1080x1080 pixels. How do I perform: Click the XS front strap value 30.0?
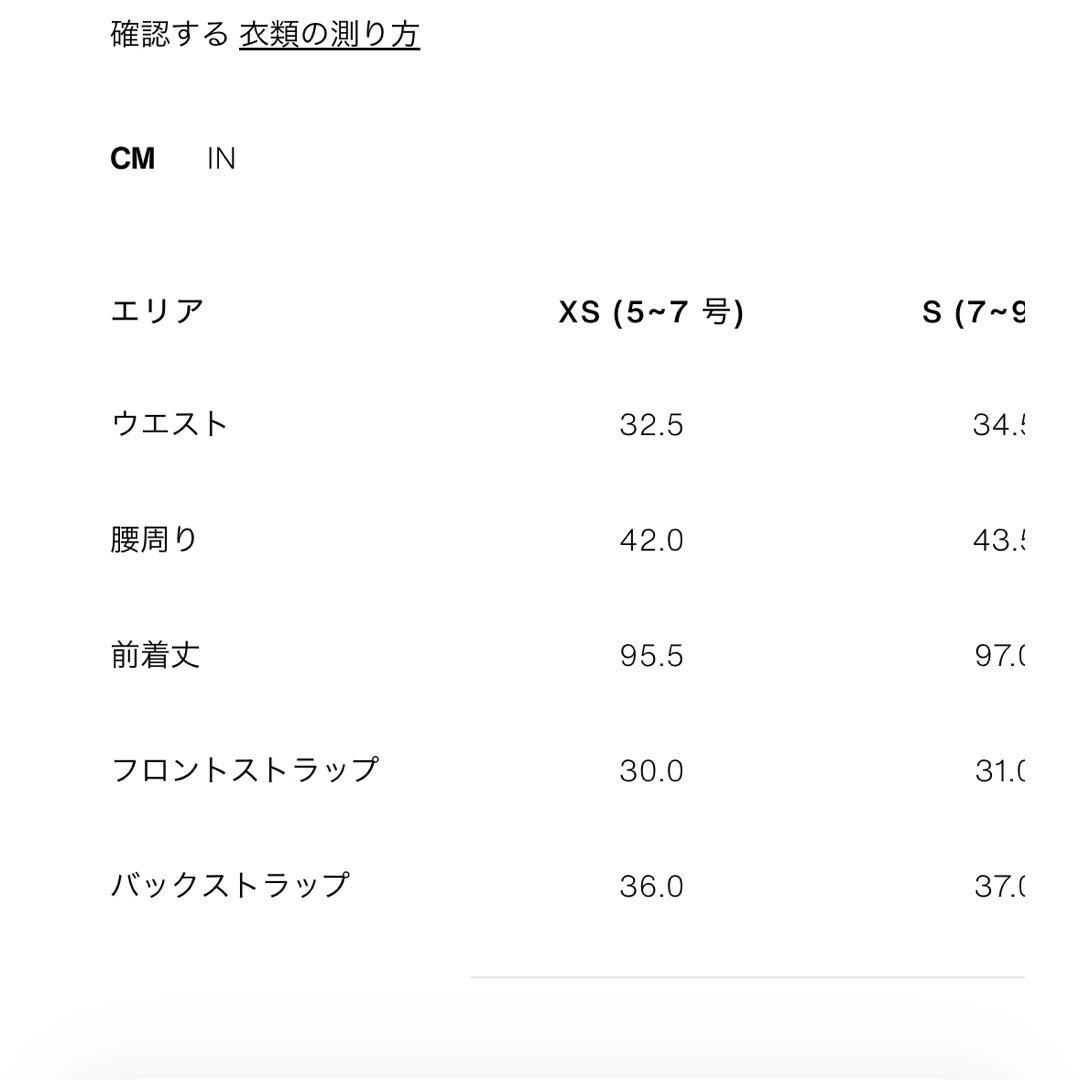[651, 771]
